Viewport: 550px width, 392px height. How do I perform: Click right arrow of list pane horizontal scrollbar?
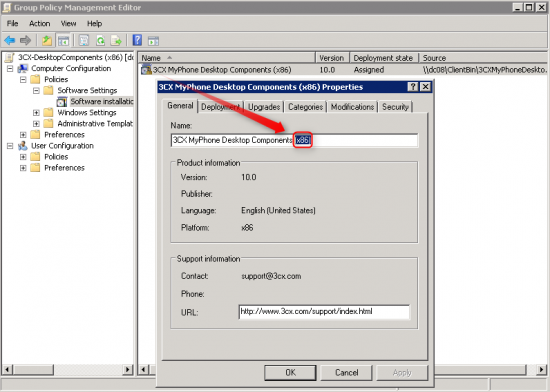click(x=542, y=370)
